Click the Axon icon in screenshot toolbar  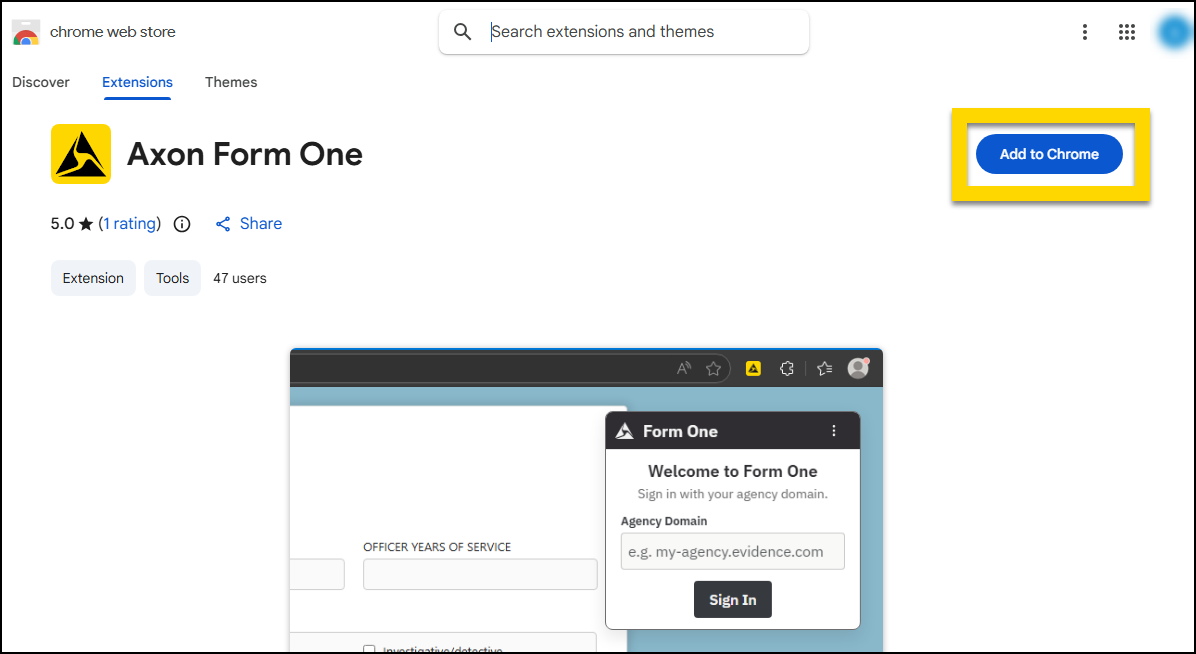point(753,368)
